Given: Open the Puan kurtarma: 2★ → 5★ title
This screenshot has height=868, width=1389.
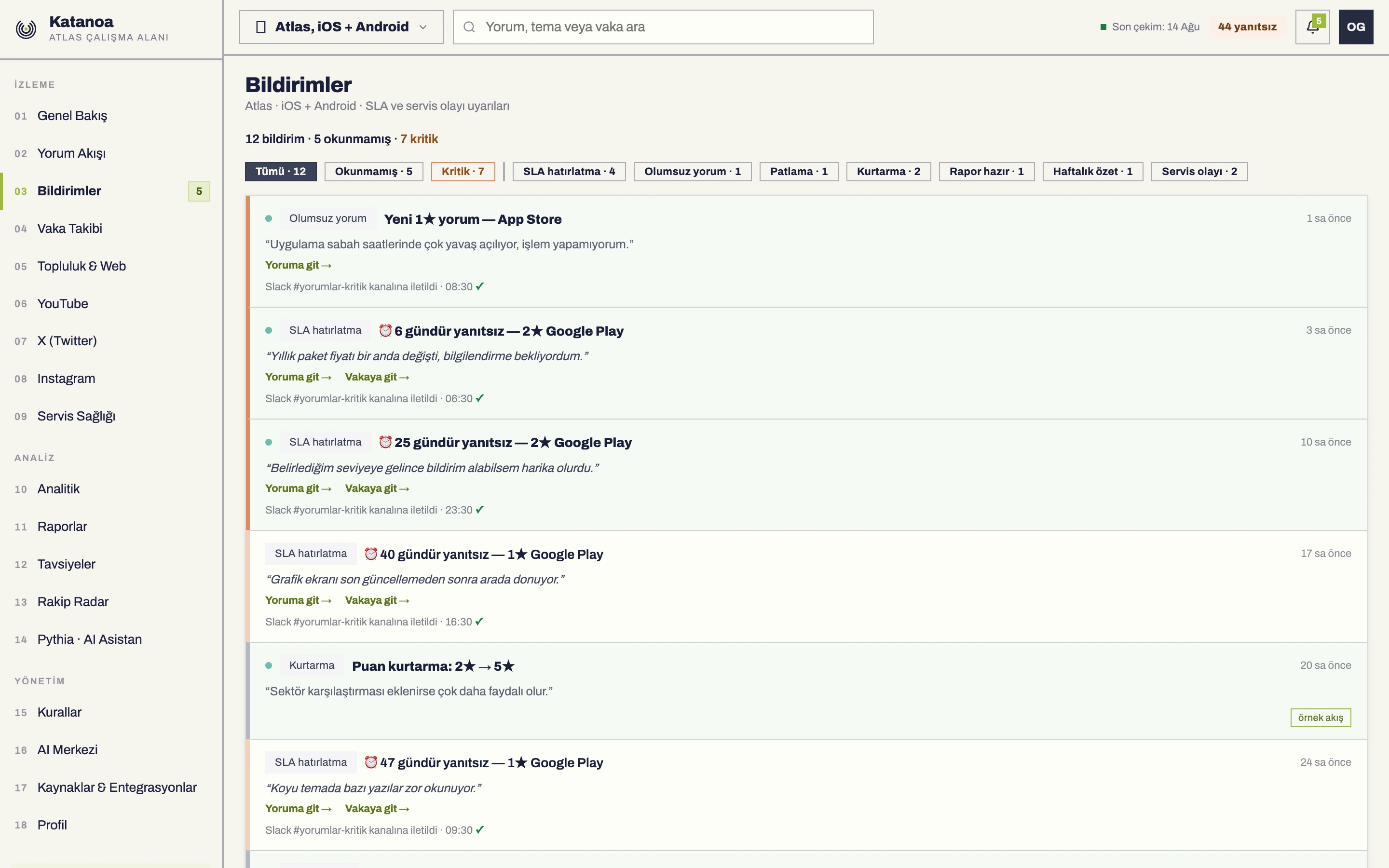Looking at the screenshot, I should (434, 666).
